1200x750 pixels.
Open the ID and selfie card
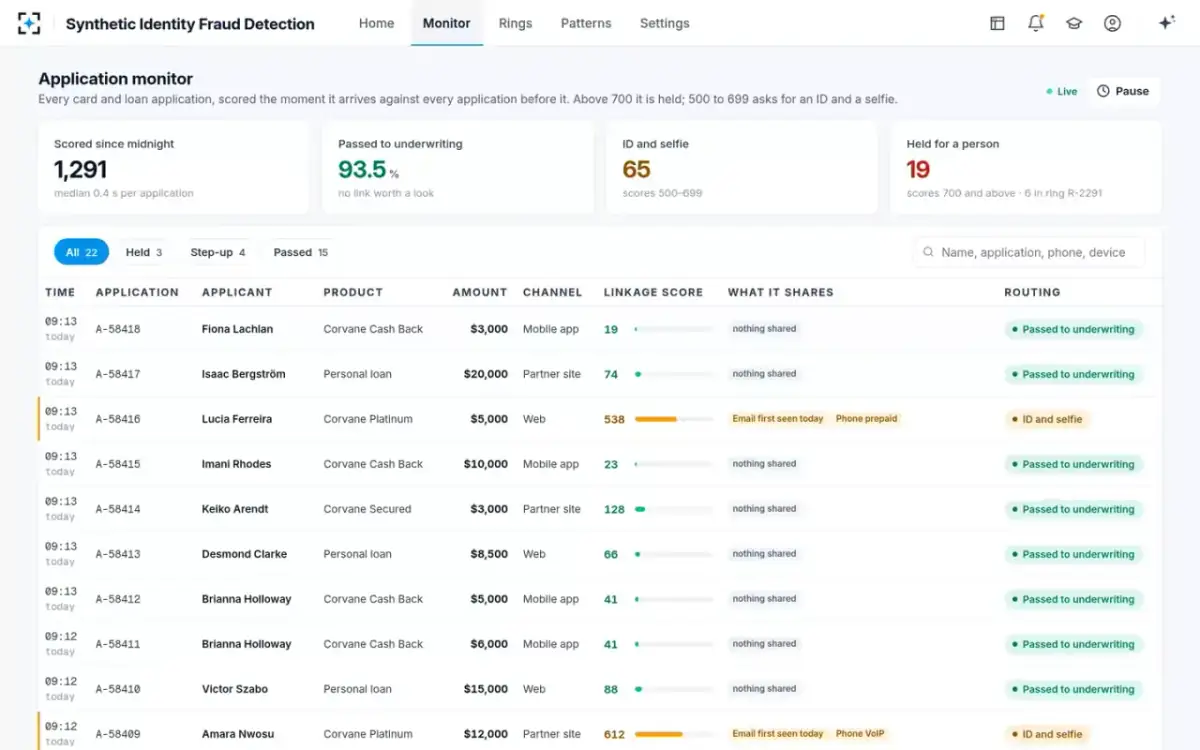tap(741, 168)
